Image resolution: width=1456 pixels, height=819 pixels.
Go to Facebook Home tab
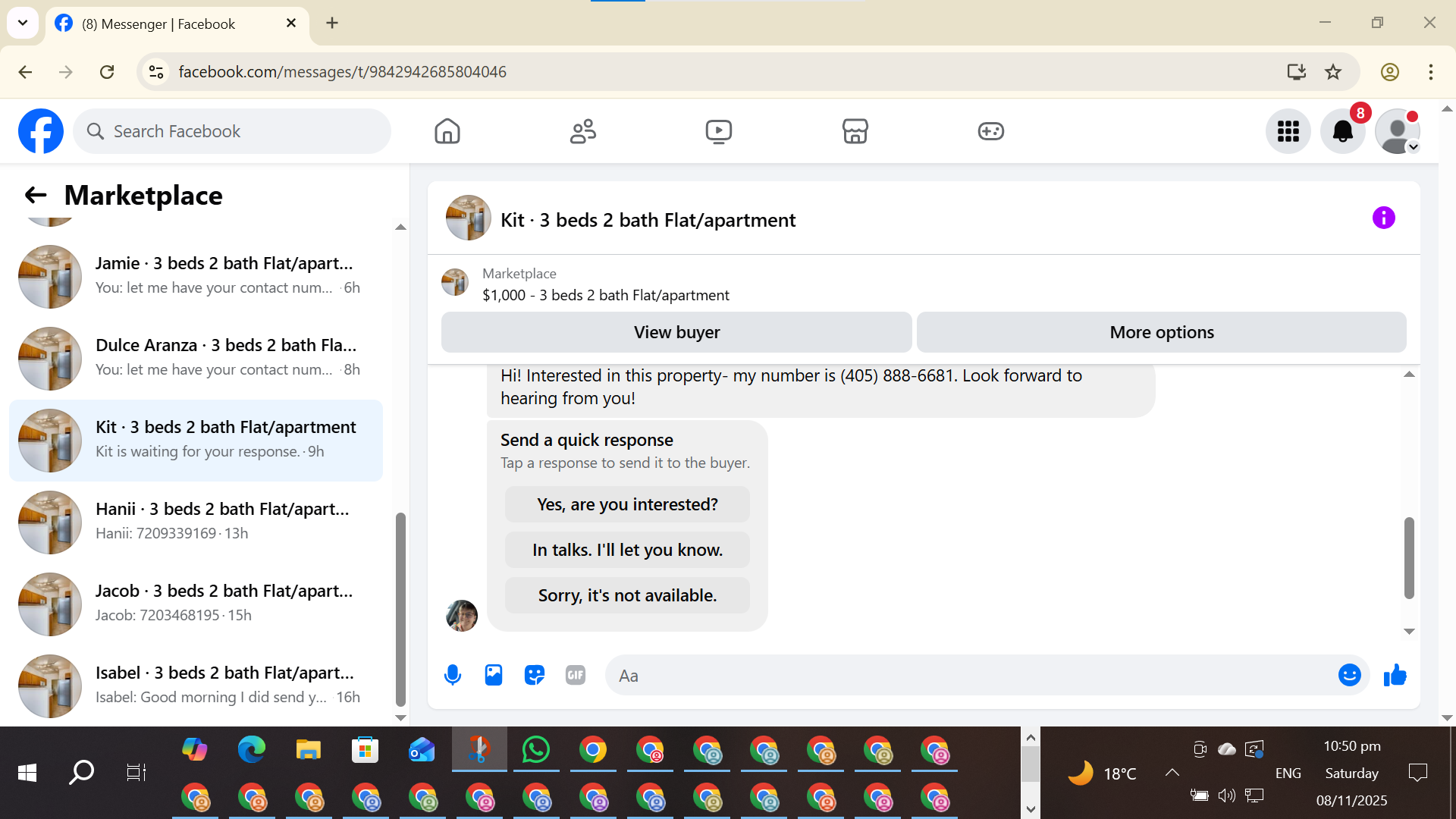(x=447, y=132)
